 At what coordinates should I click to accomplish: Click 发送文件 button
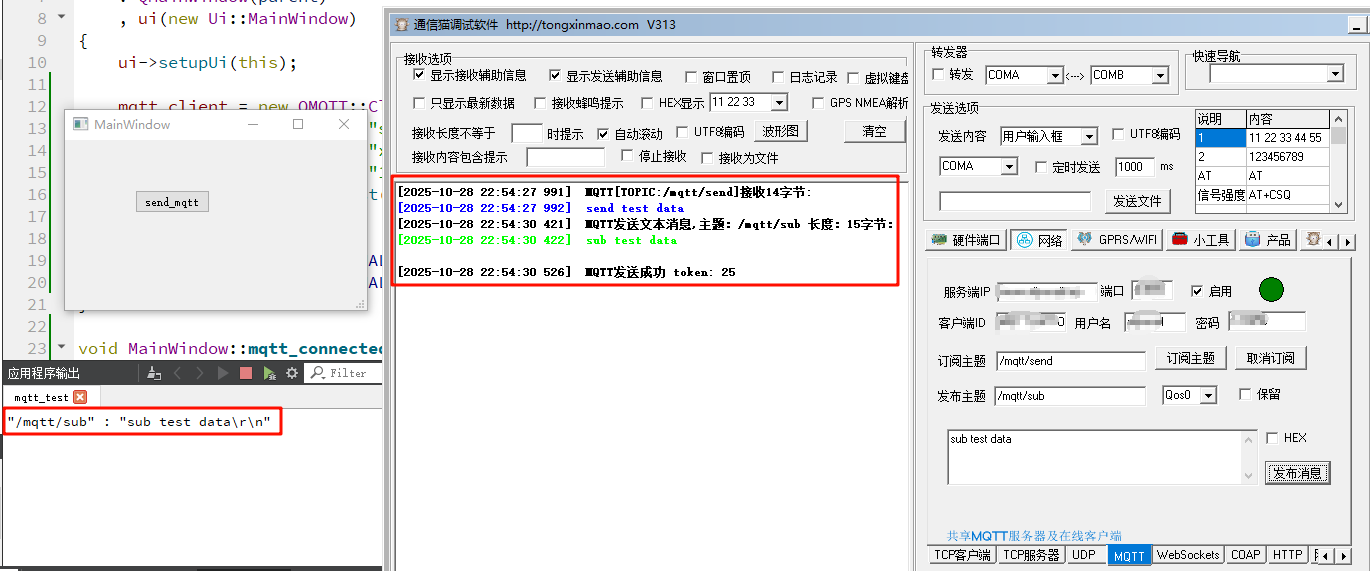(x=1138, y=201)
